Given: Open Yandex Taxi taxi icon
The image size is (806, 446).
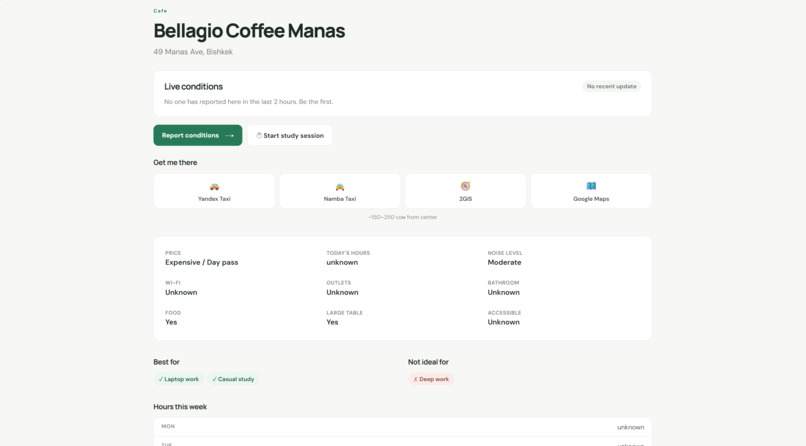Looking at the screenshot, I should point(214,187).
